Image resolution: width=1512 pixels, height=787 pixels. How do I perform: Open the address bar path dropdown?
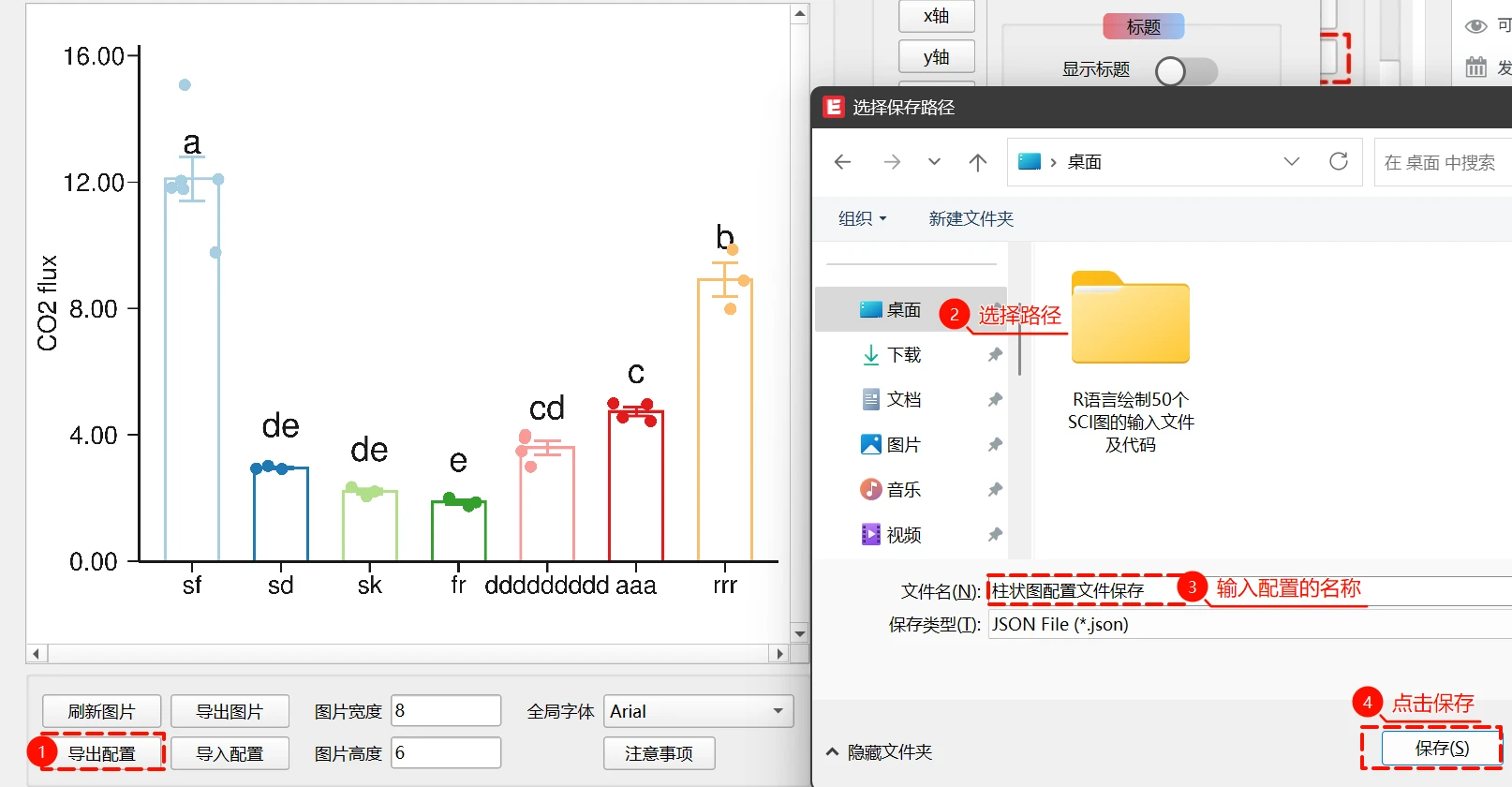click(x=1292, y=161)
